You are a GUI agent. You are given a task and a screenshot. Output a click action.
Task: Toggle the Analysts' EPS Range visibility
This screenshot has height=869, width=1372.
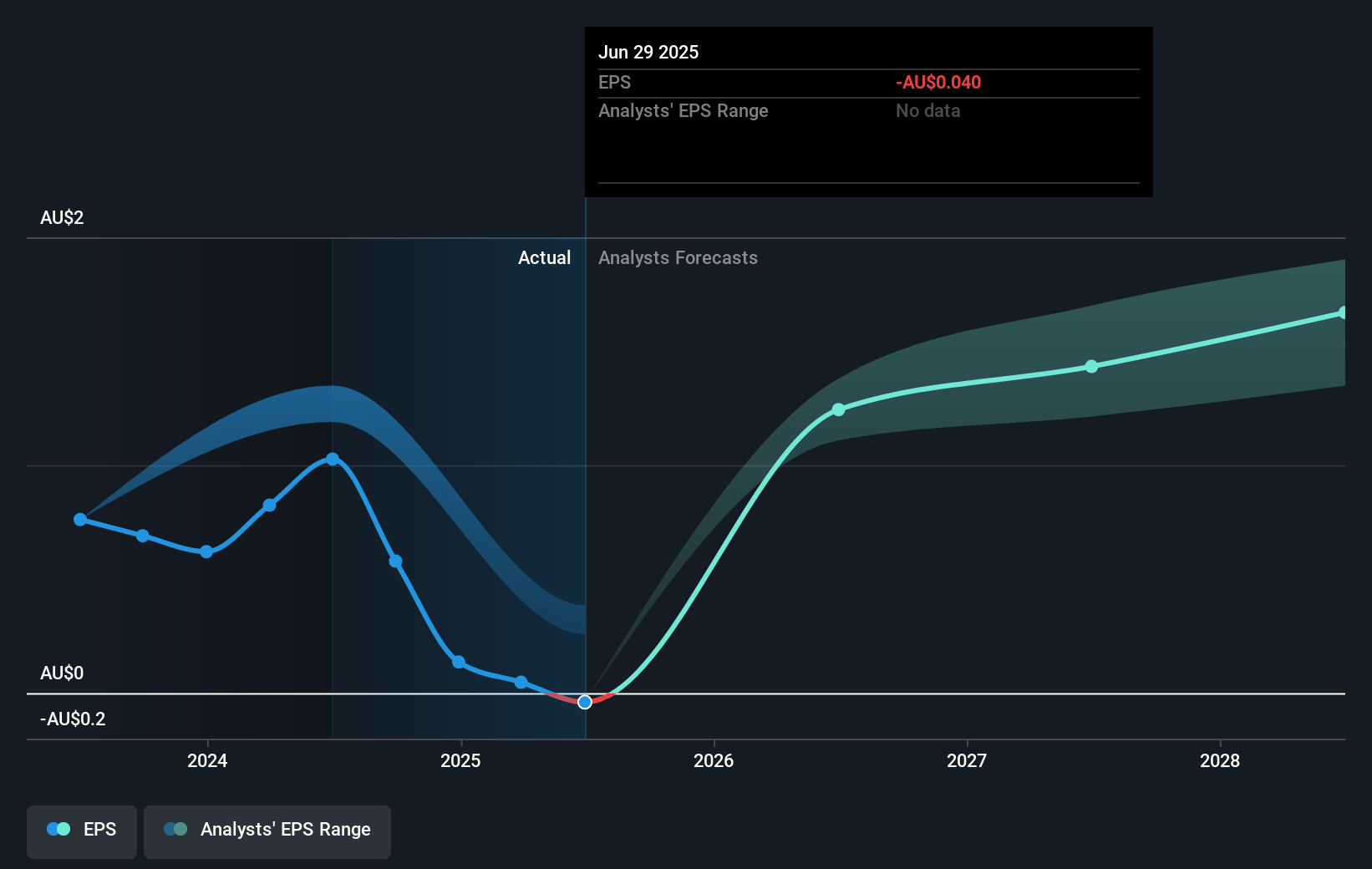[267, 831]
